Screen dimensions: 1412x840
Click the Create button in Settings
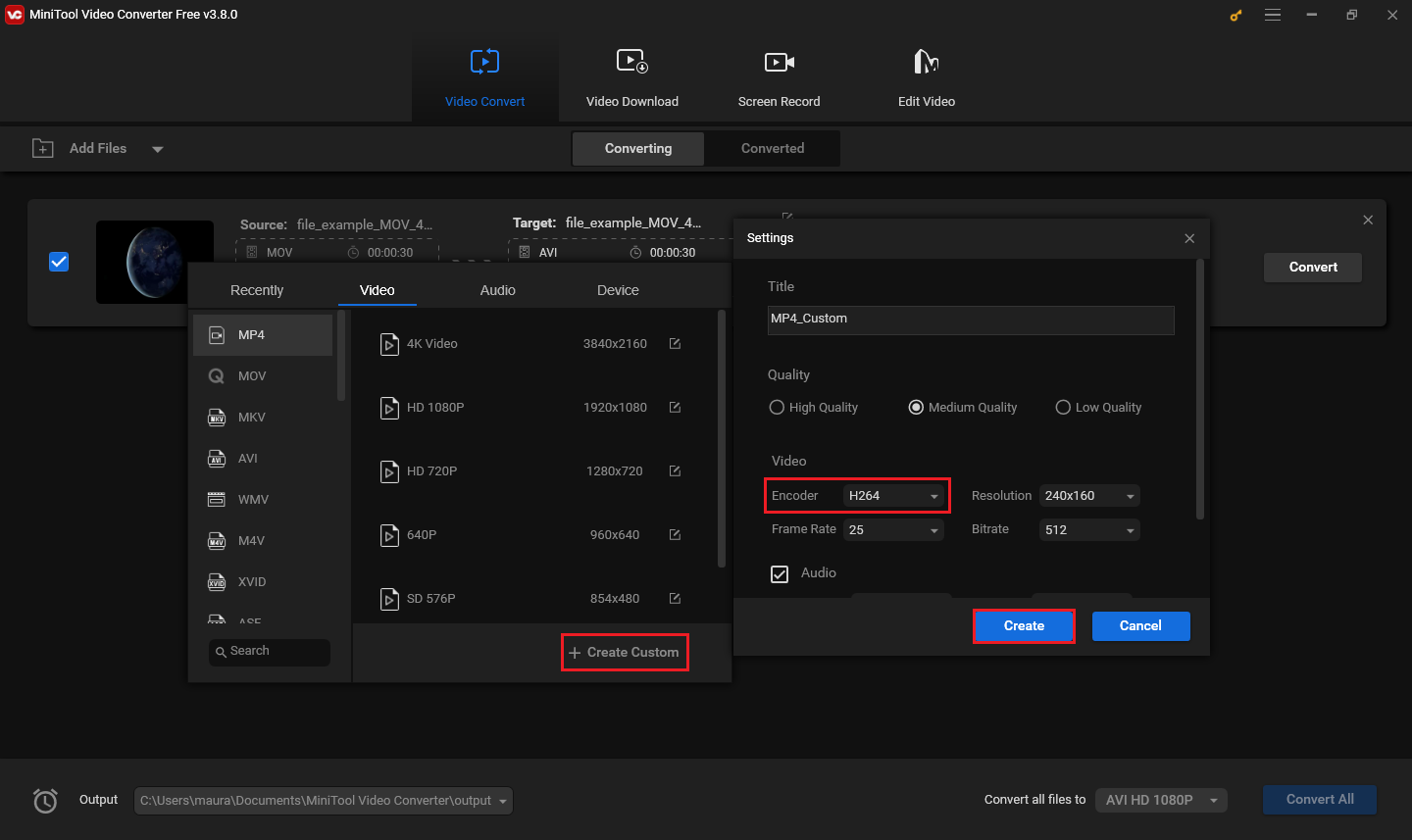[x=1024, y=626]
